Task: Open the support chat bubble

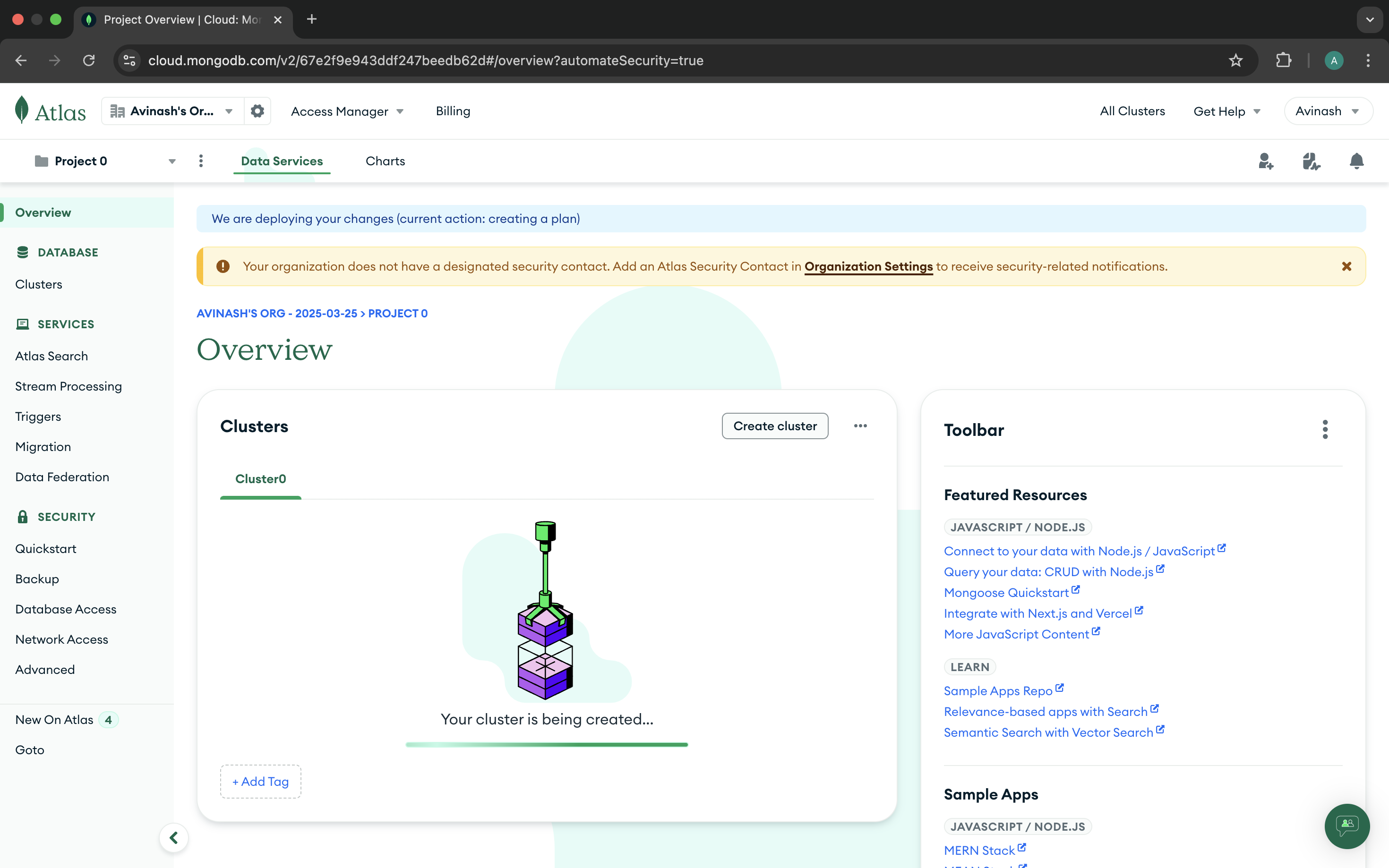Action: [1346, 825]
